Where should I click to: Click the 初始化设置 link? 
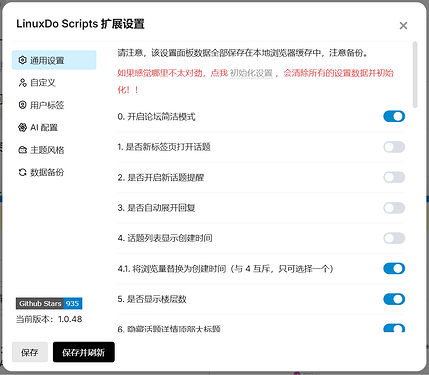coord(251,73)
